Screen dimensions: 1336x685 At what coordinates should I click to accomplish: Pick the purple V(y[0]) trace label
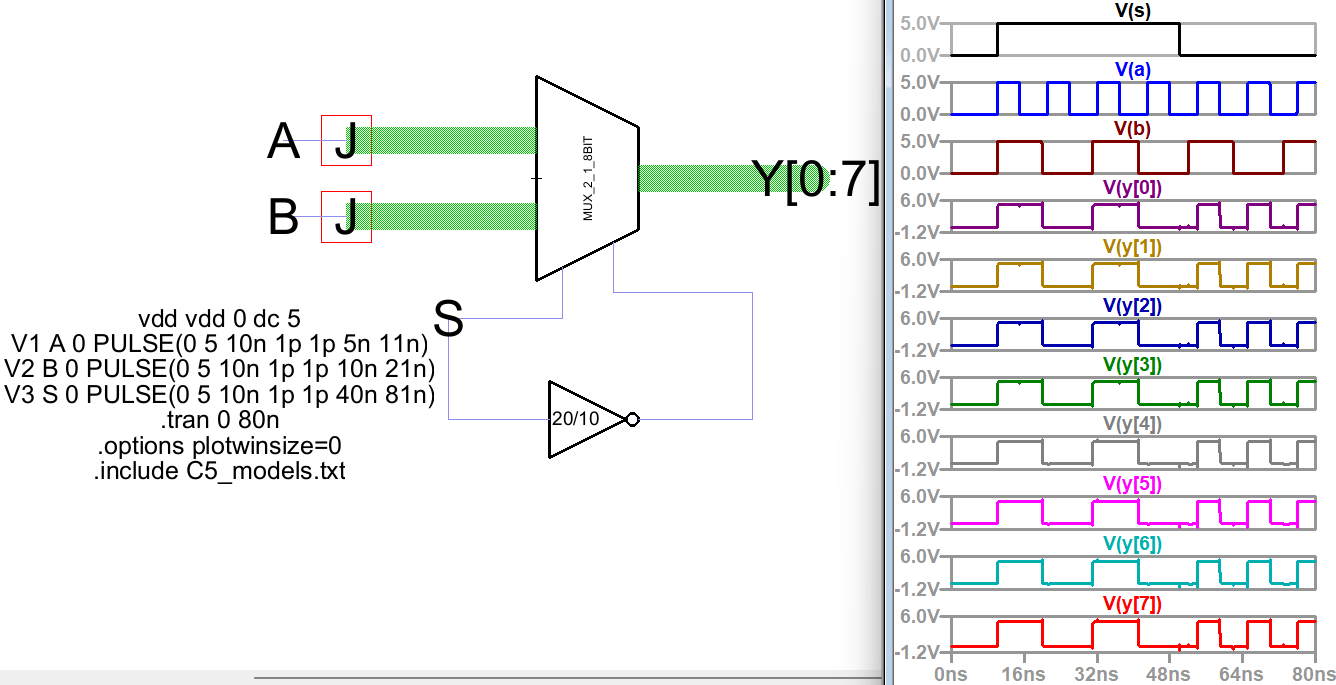click(1132, 187)
